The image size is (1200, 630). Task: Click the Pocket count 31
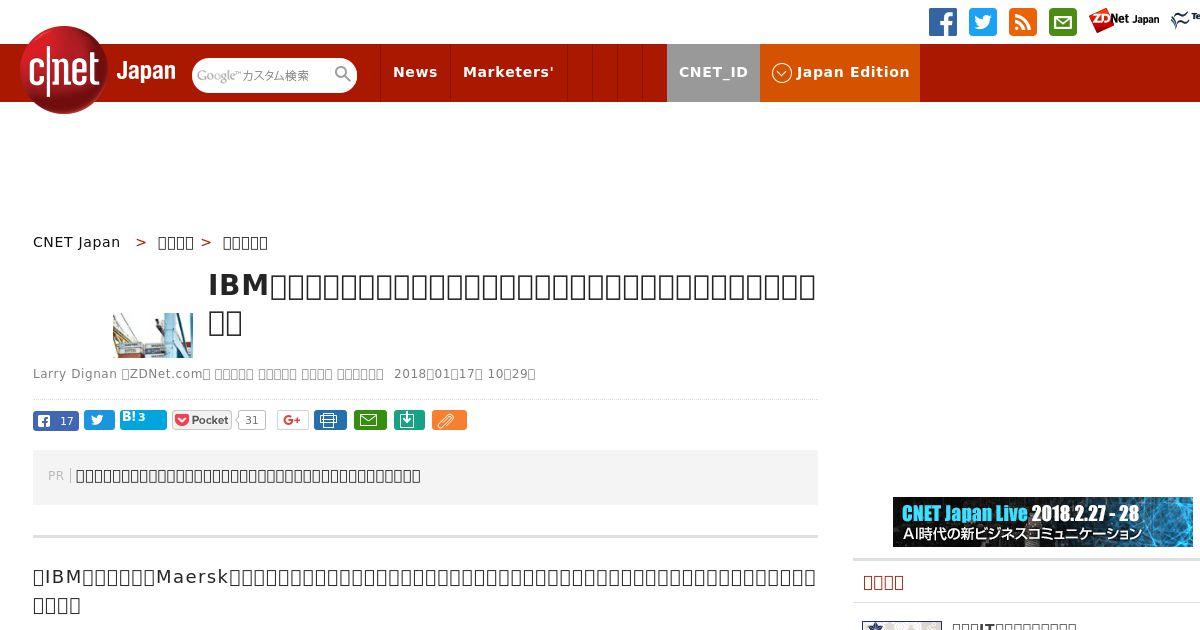(x=252, y=420)
